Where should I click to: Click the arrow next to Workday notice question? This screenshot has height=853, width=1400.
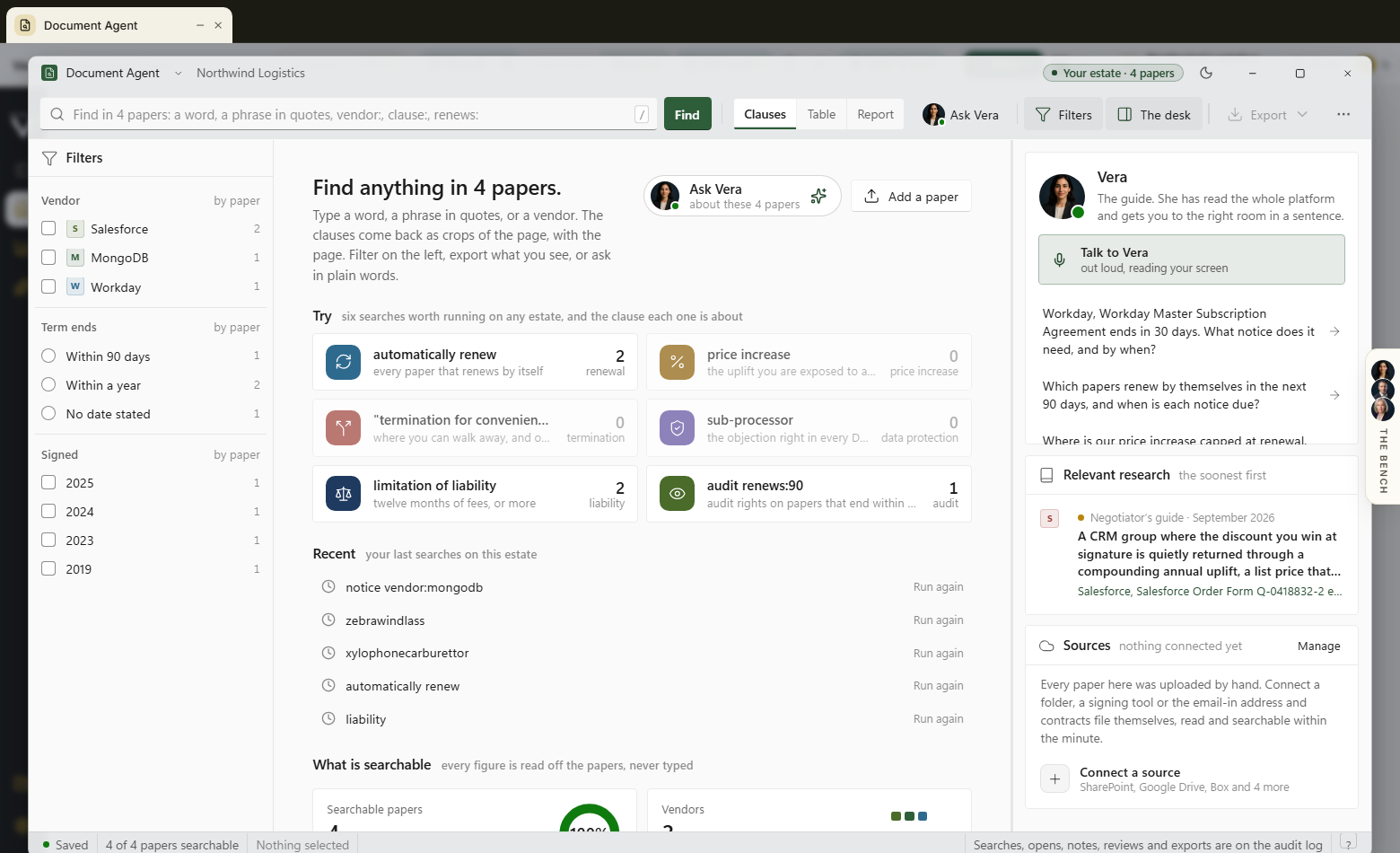tap(1334, 331)
